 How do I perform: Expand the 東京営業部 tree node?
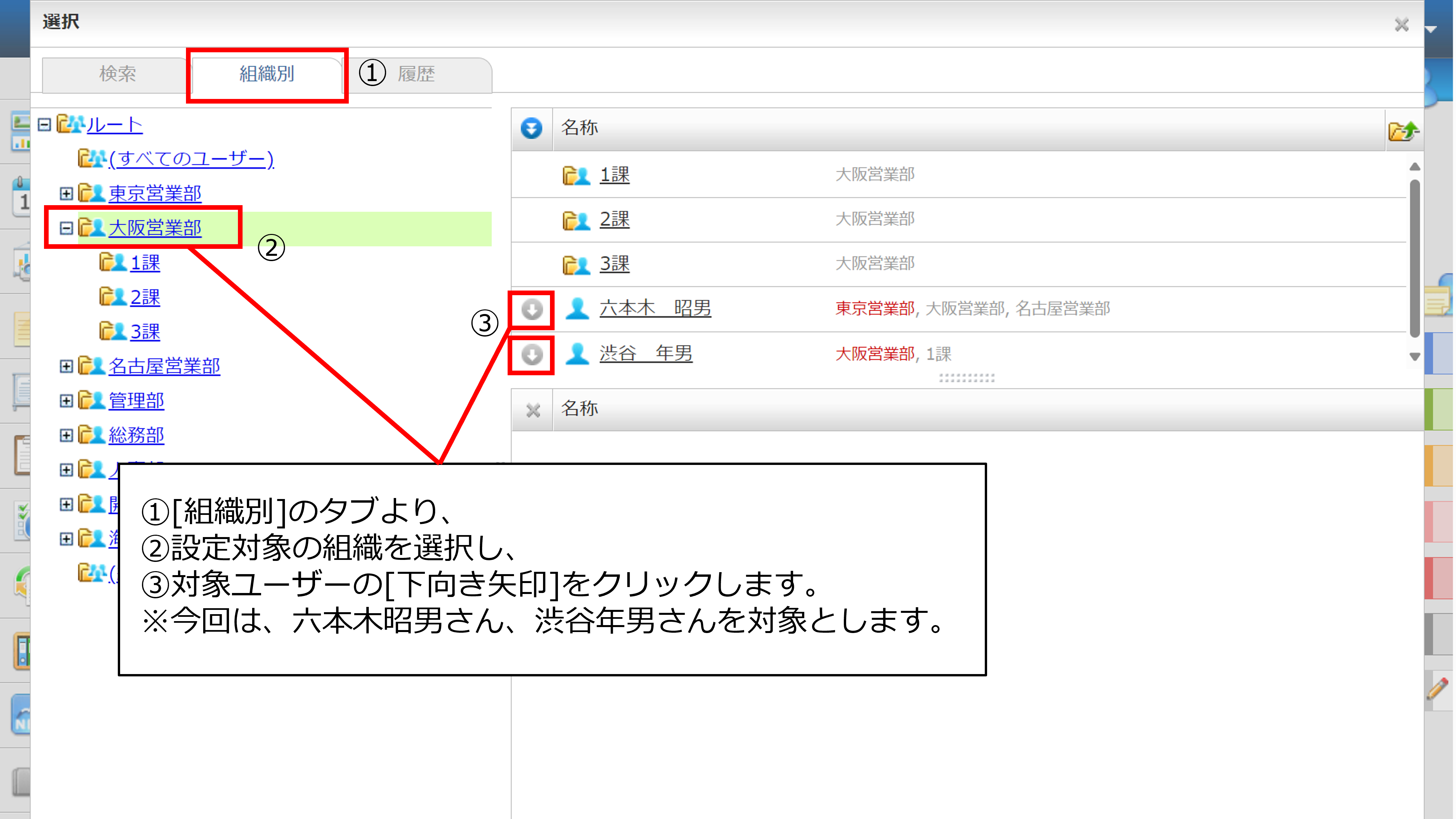click(66, 194)
